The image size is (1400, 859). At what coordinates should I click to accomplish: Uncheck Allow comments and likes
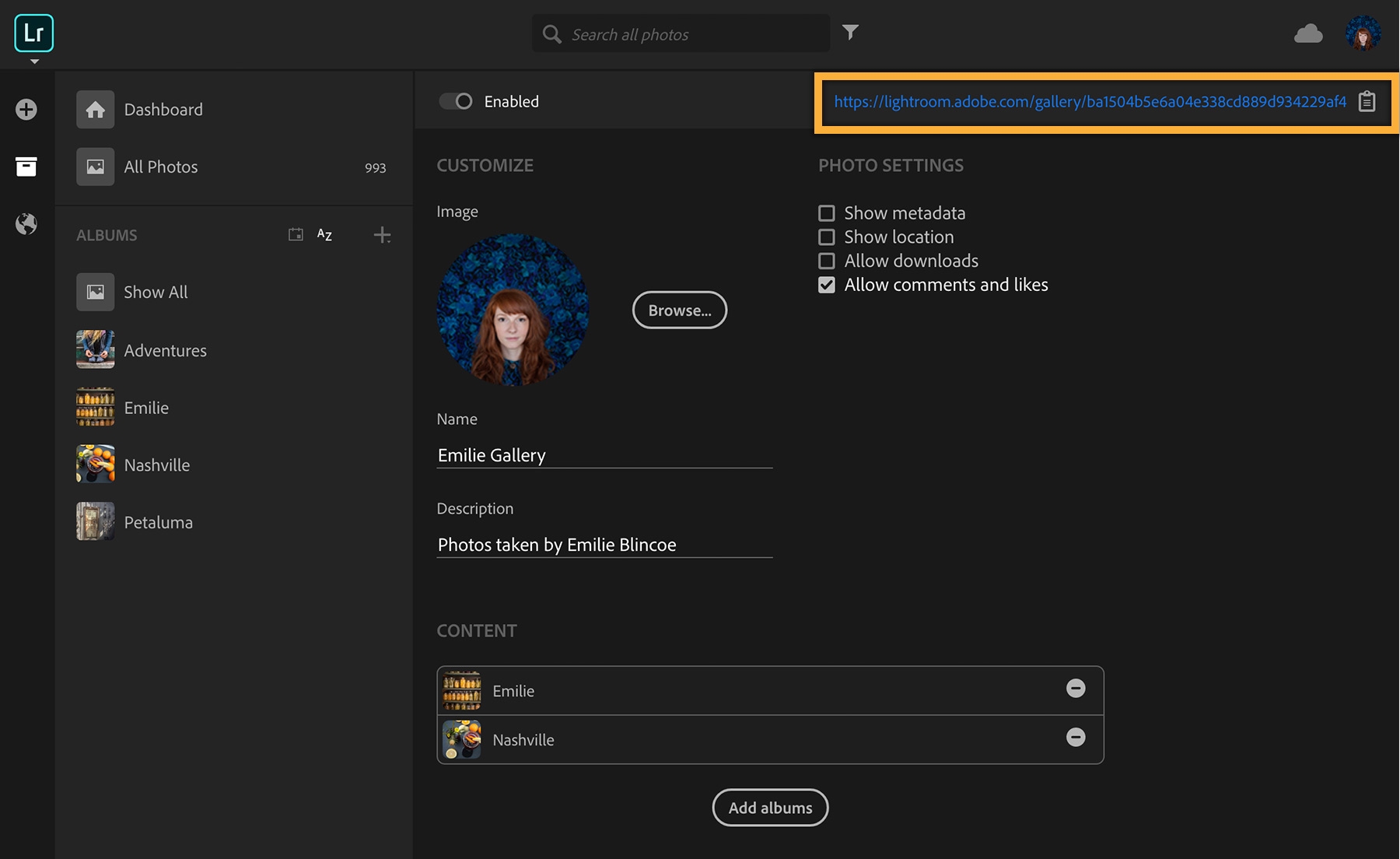coord(826,285)
